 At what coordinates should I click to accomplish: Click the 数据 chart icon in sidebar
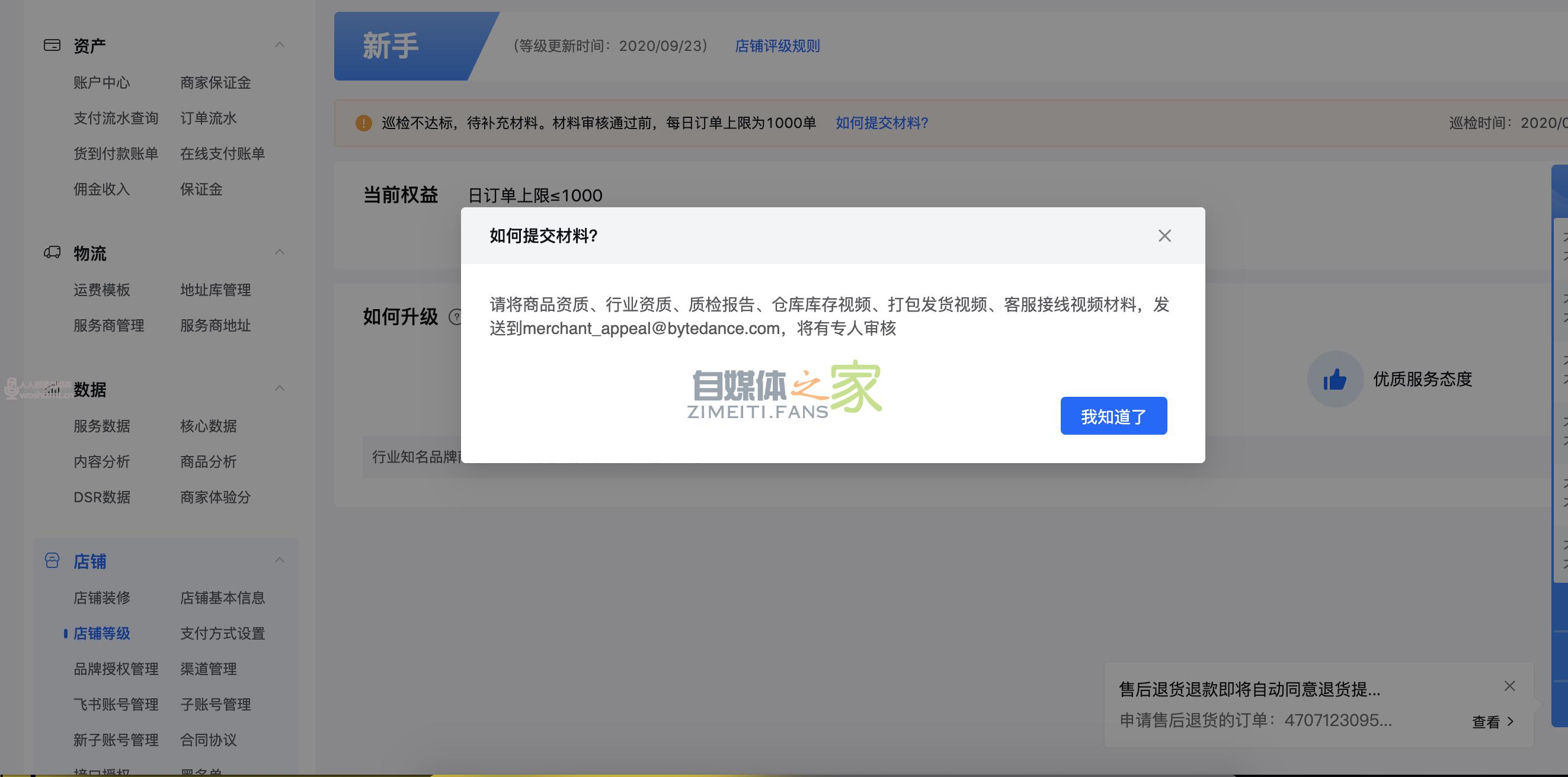pyautogui.click(x=52, y=390)
